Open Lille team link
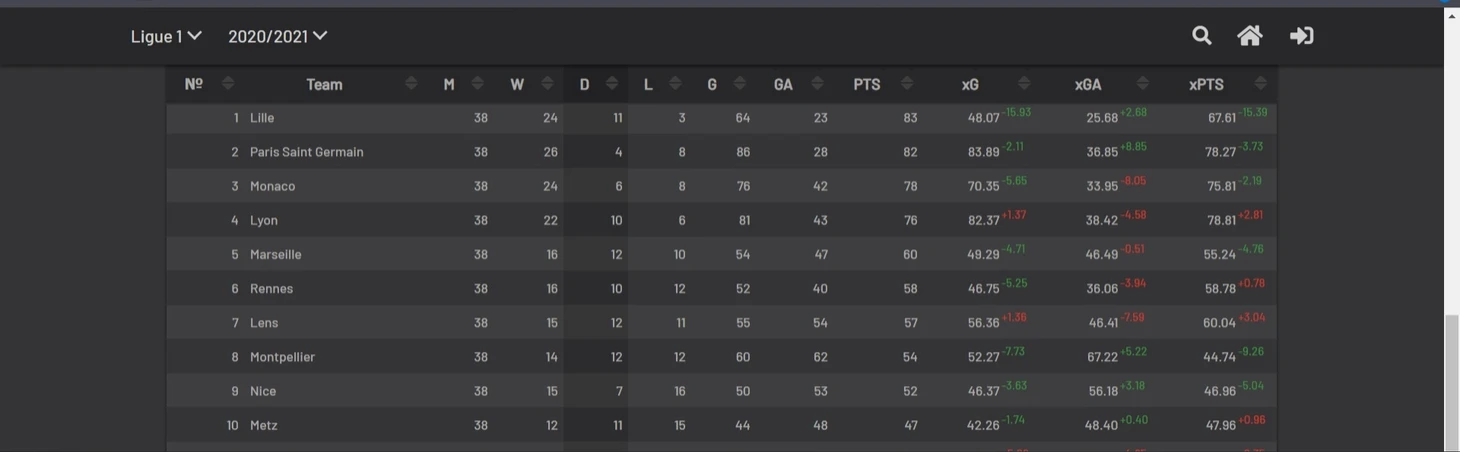The width and height of the screenshot is (1460, 452). click(x=262, y=118)
